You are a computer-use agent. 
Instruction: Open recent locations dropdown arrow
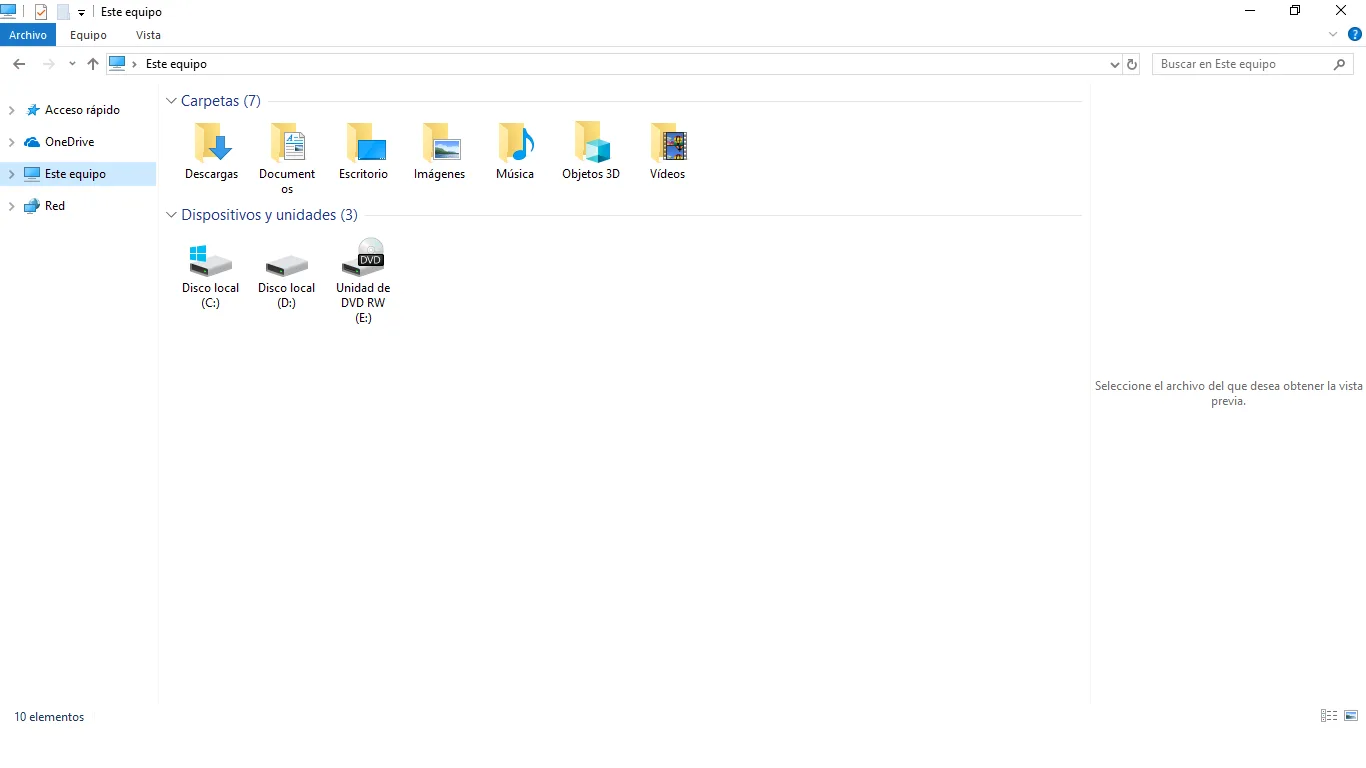[72, 64]
